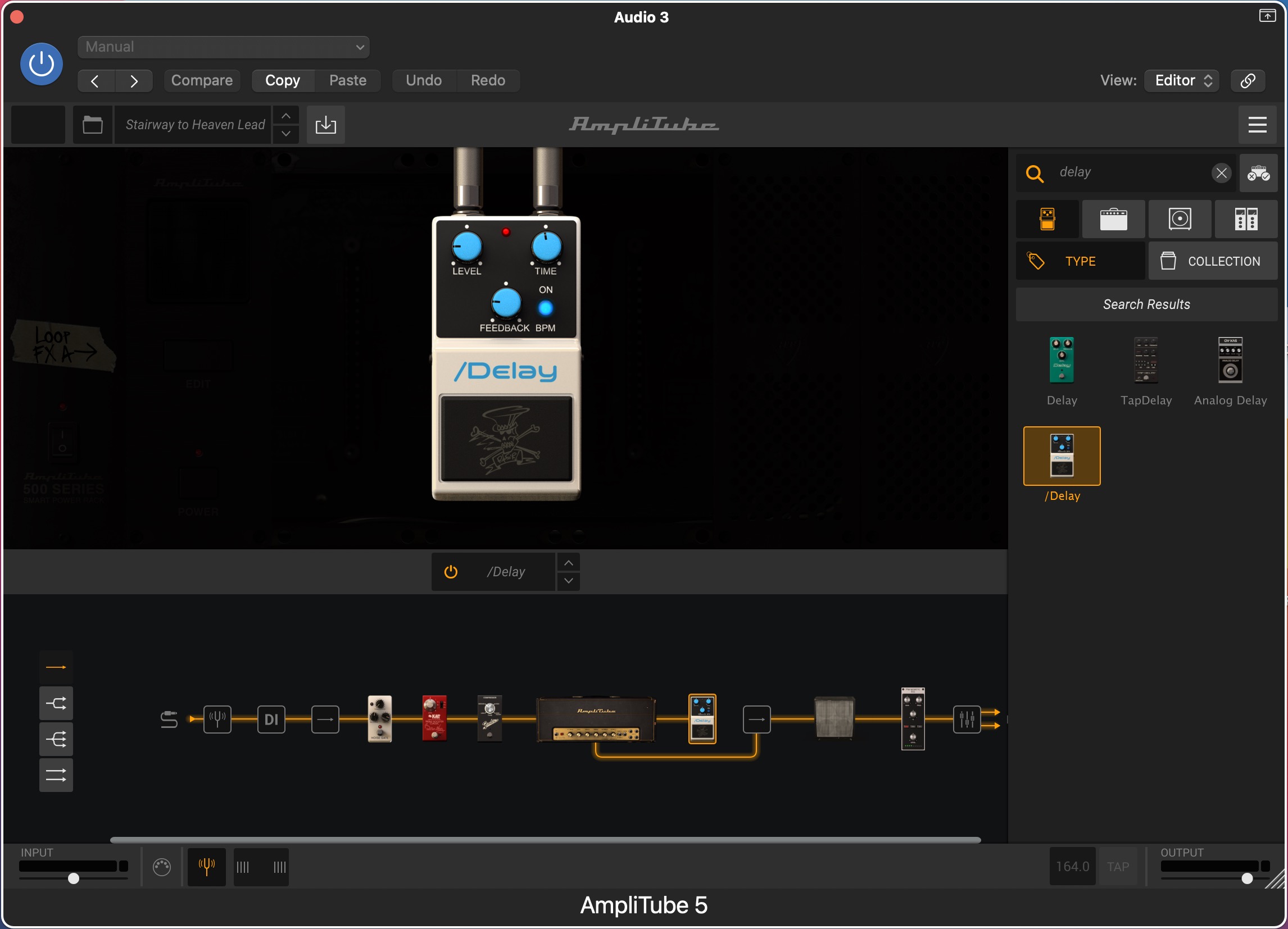Open the hamburger main menu

click(1257, 125)
